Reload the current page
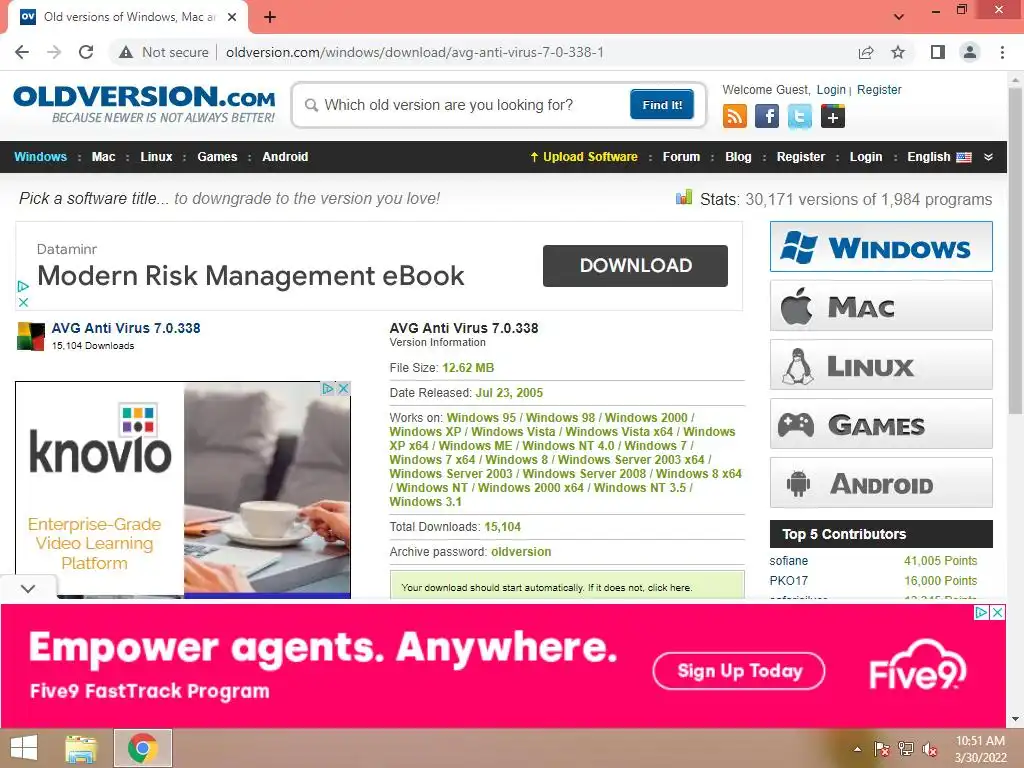The width and height of the screenshot is (1024, 768). [86, 52]
